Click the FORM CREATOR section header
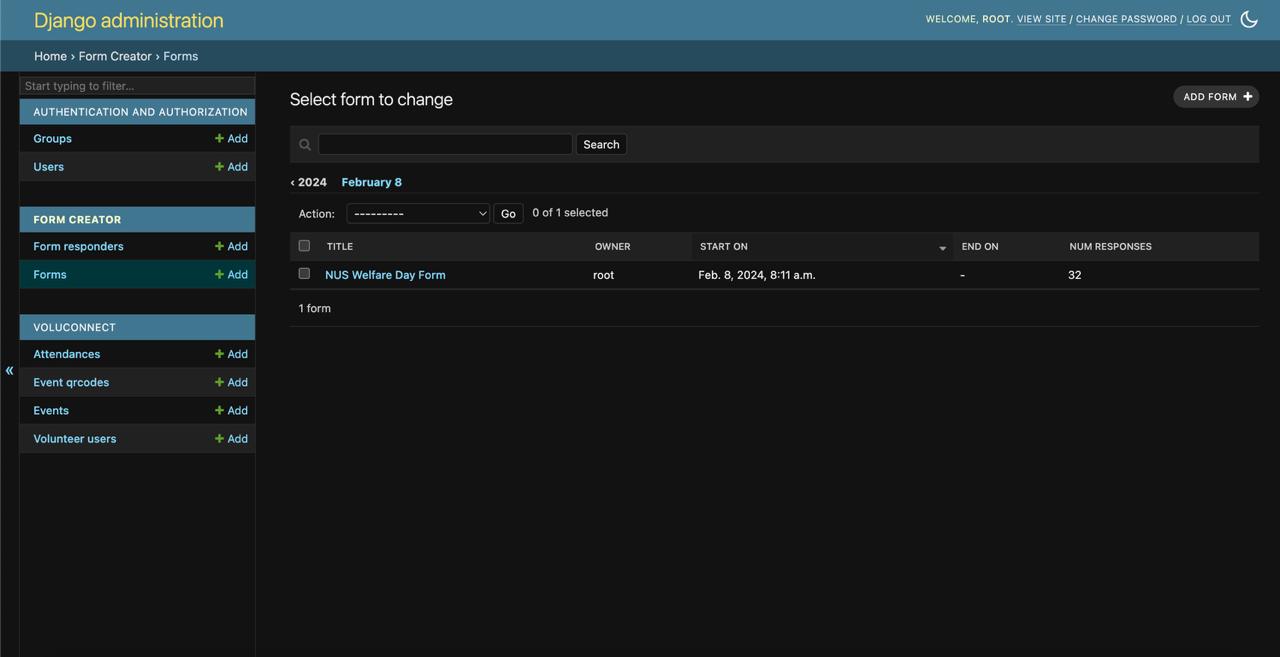Image resolution: width=1280 pixels, height=657 pixels. click(77, 220)
